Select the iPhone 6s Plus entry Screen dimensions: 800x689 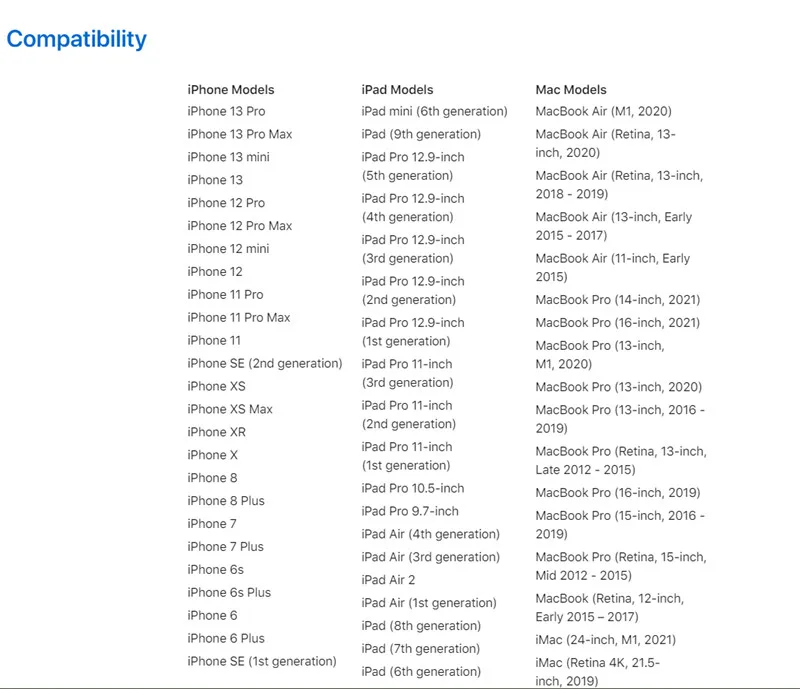click(x=229, y=593)
